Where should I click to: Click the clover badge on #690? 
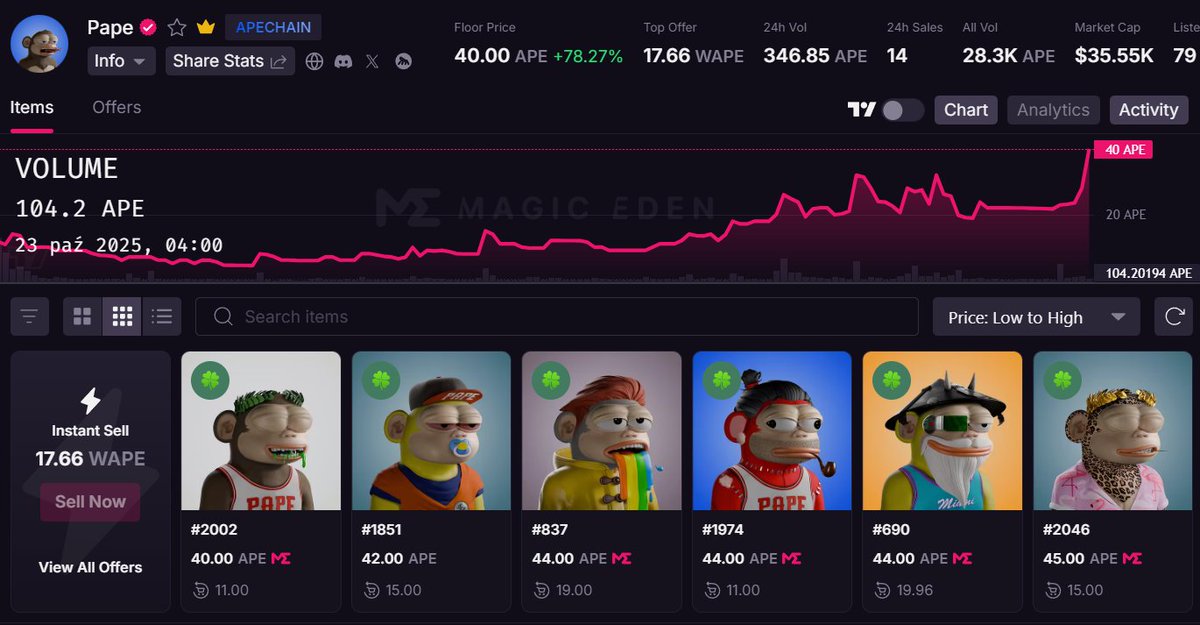(893, 381)
